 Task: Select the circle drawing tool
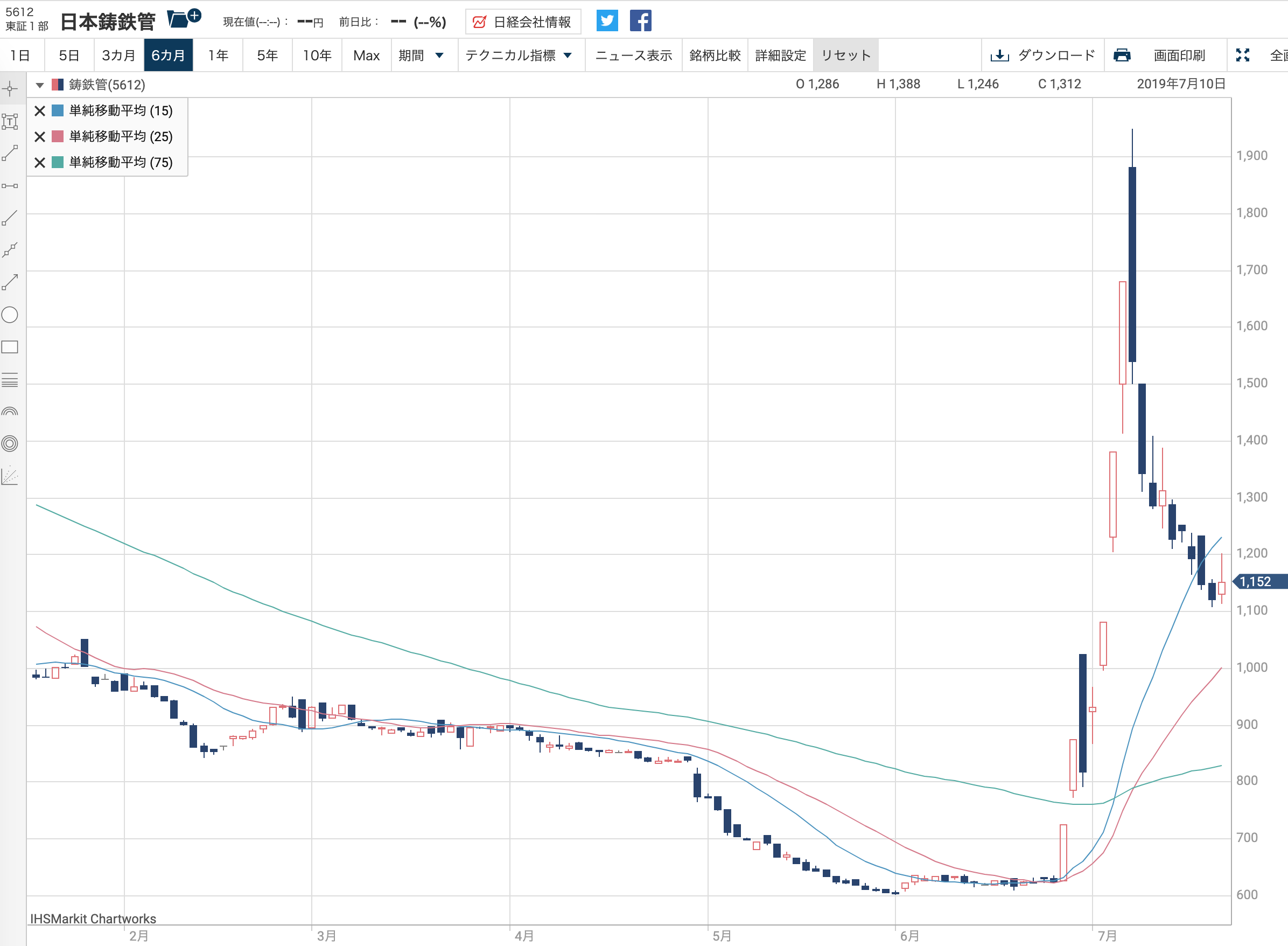(10, 315)
